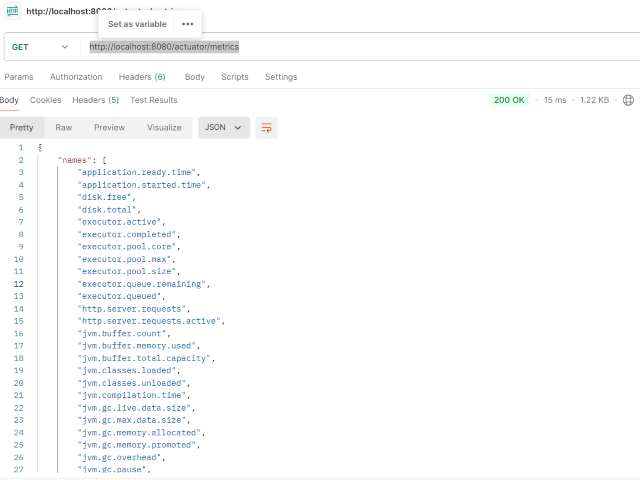This screenshot has height=480, width=640.
Task: Click the network globe icon
Action: click(x=628, y=100)
